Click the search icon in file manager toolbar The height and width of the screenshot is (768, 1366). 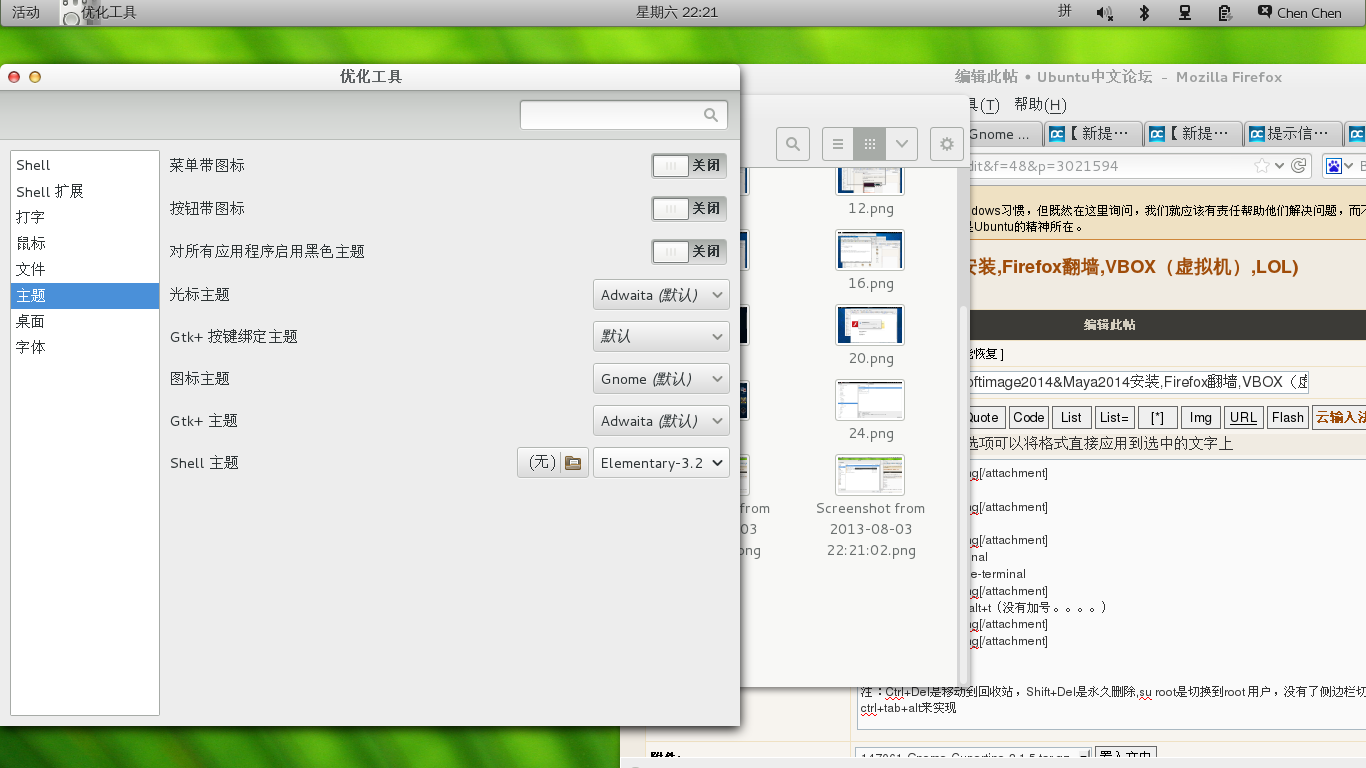pyautogui.click(x=793, y=144)
